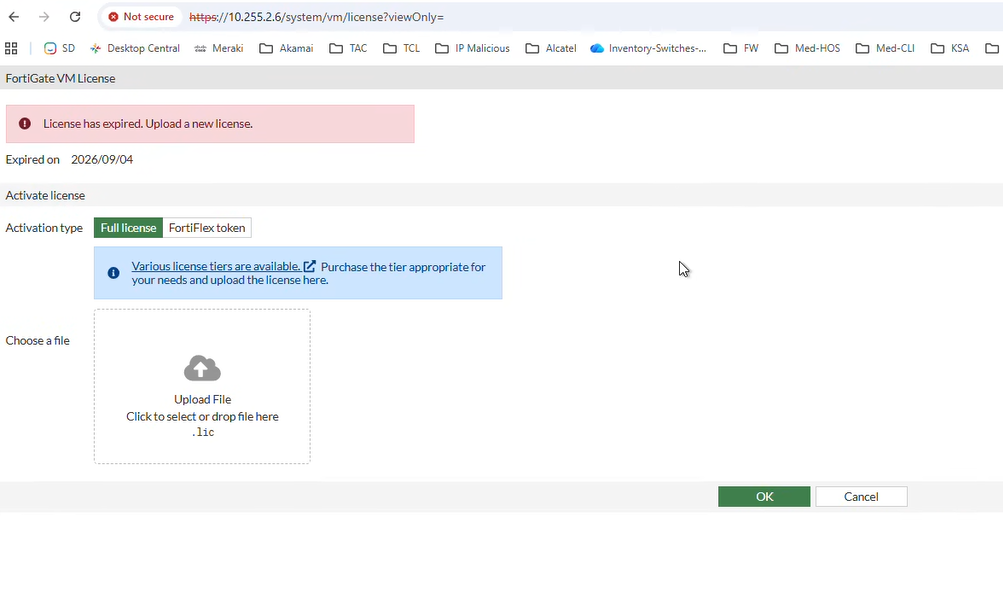Click the browser forward arrow
Screen dimensions: 1003x598
[44, 17]
